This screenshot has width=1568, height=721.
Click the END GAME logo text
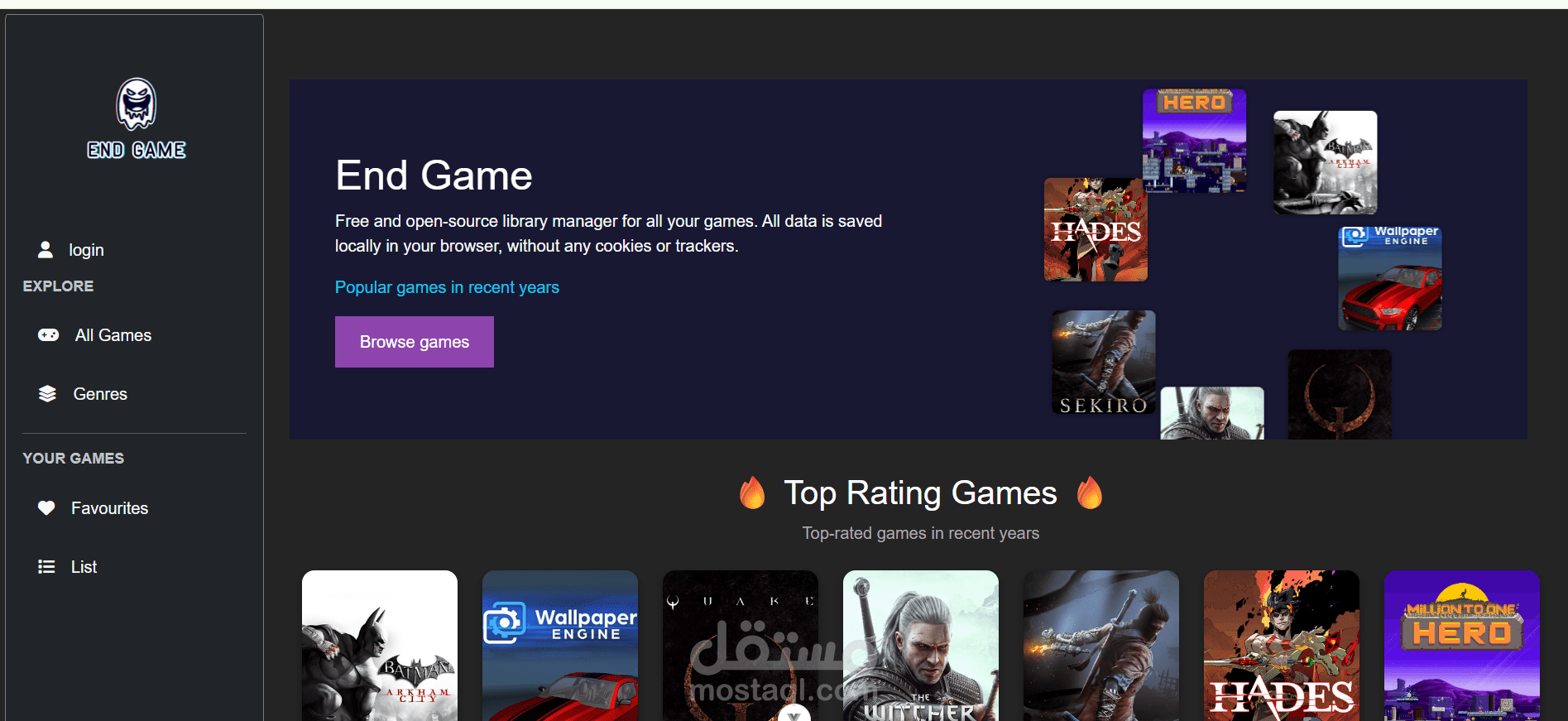137,150
